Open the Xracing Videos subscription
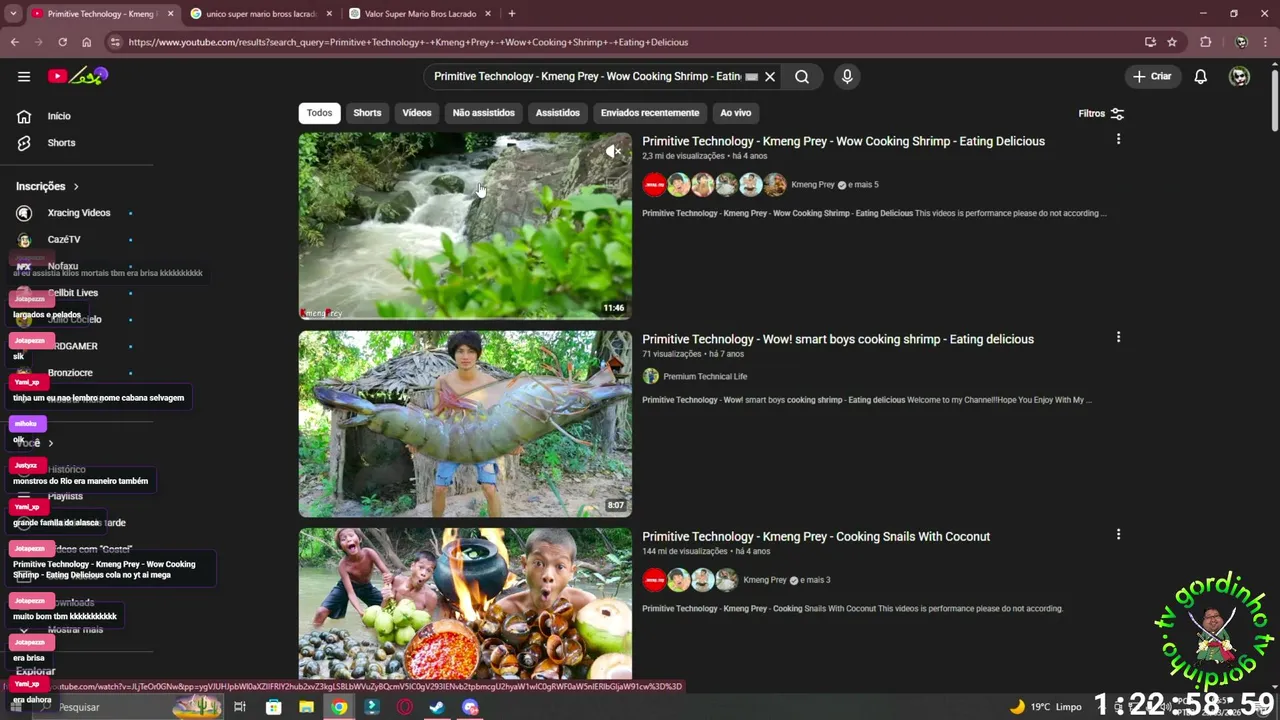 (x=78, y=213)
